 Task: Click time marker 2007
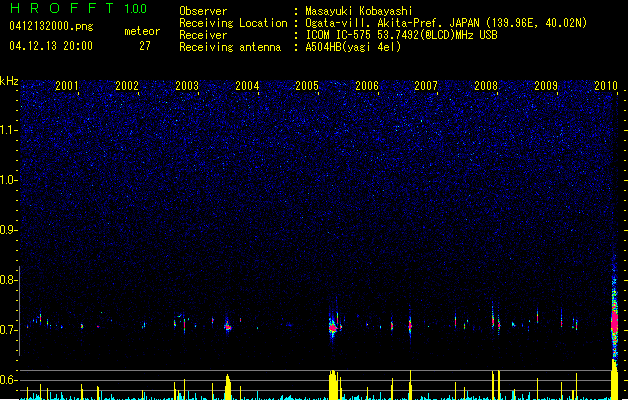(x=426, y=86)
